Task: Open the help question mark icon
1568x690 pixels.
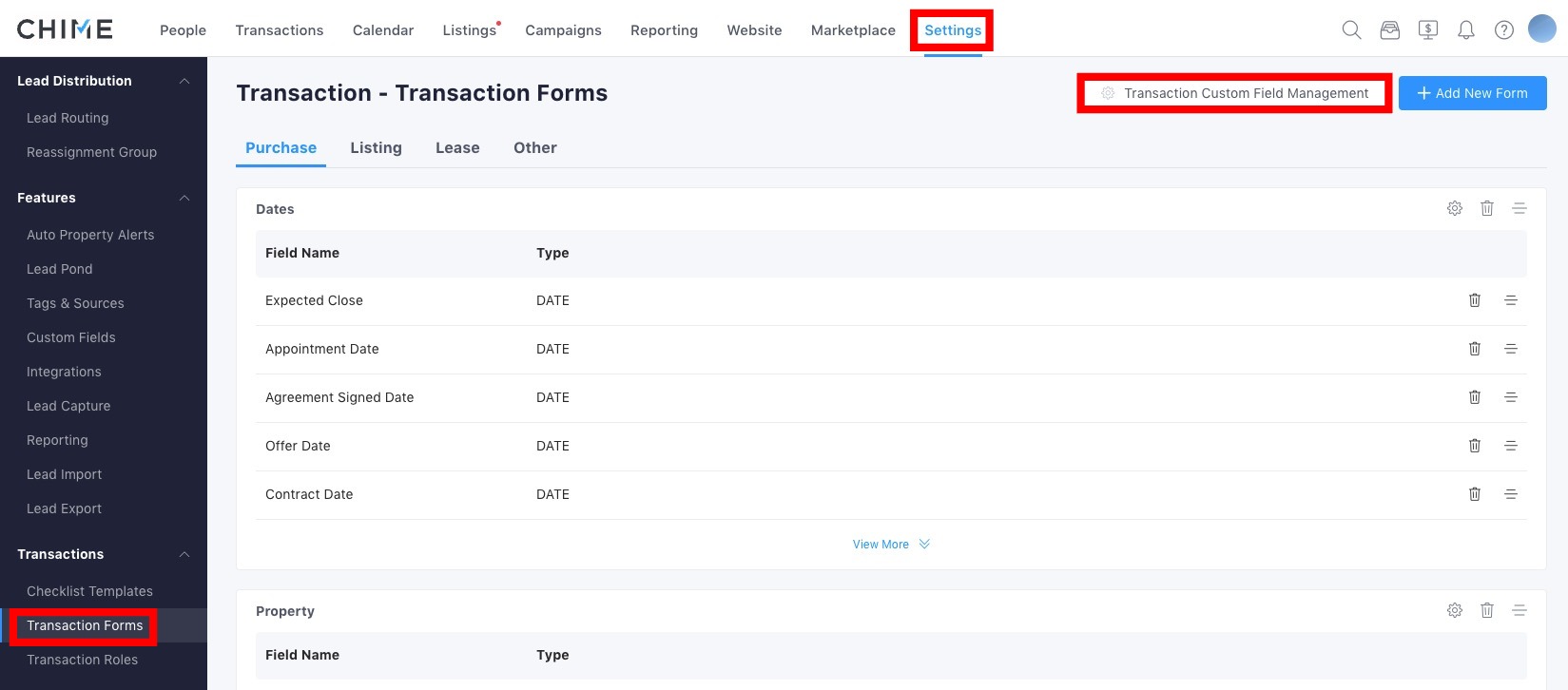Action: [1504, 29]
